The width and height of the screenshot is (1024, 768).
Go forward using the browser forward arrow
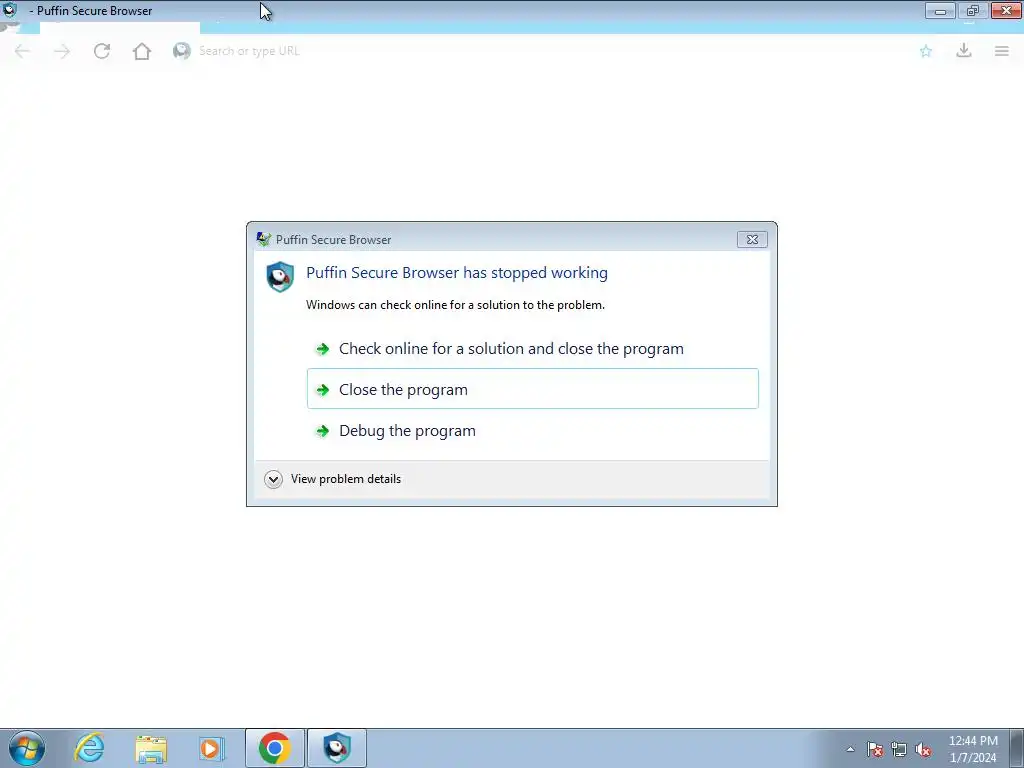point(62,51)
